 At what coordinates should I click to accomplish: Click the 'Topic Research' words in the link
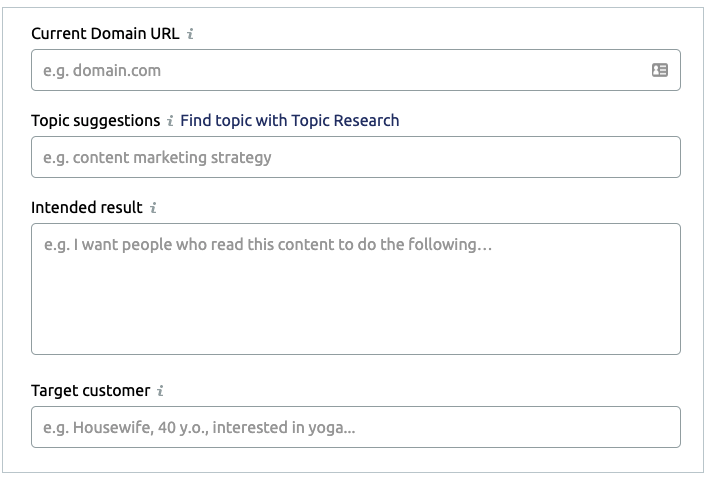(345, 121)
